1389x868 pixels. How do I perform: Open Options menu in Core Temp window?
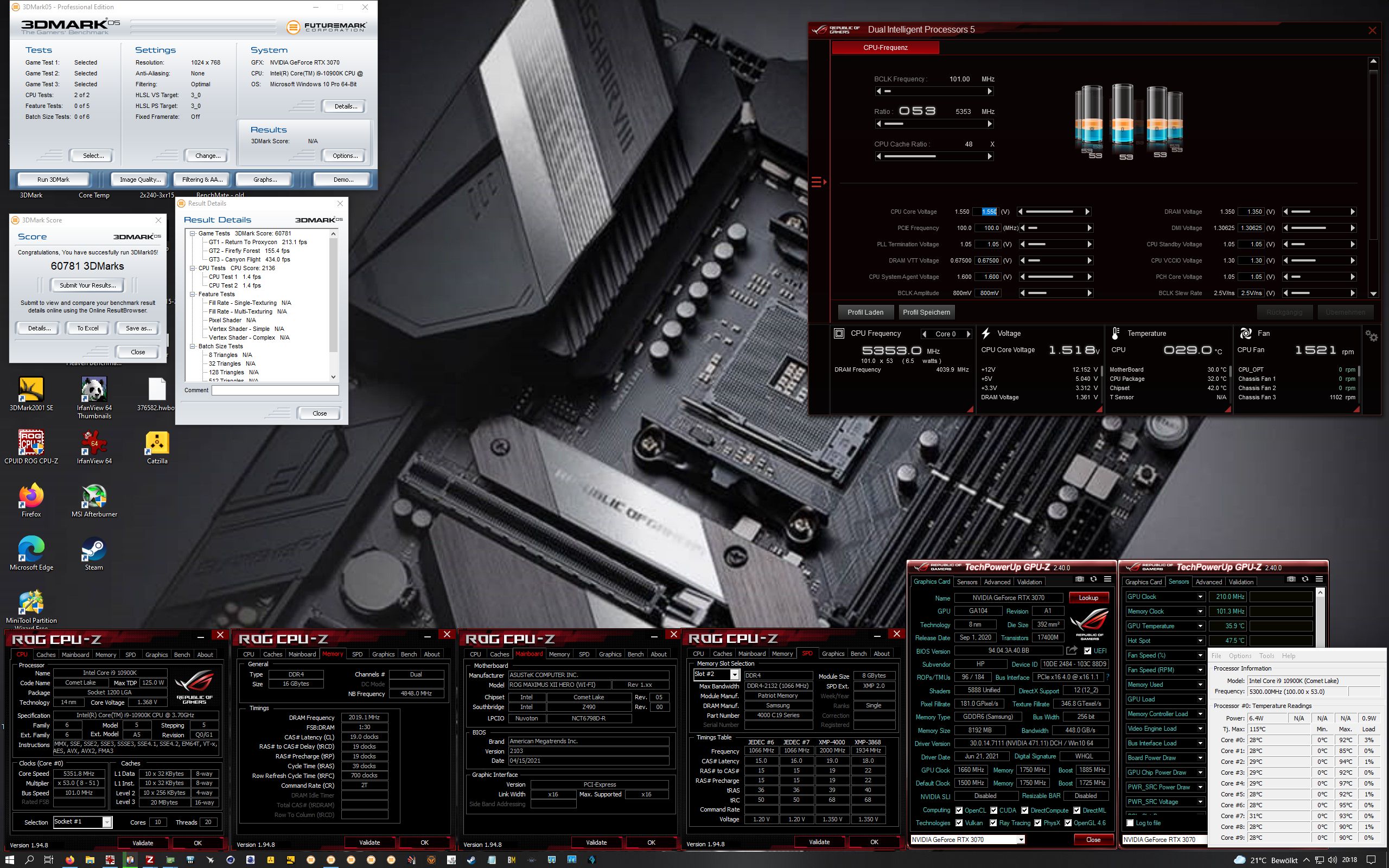[x=1240, y=655]
